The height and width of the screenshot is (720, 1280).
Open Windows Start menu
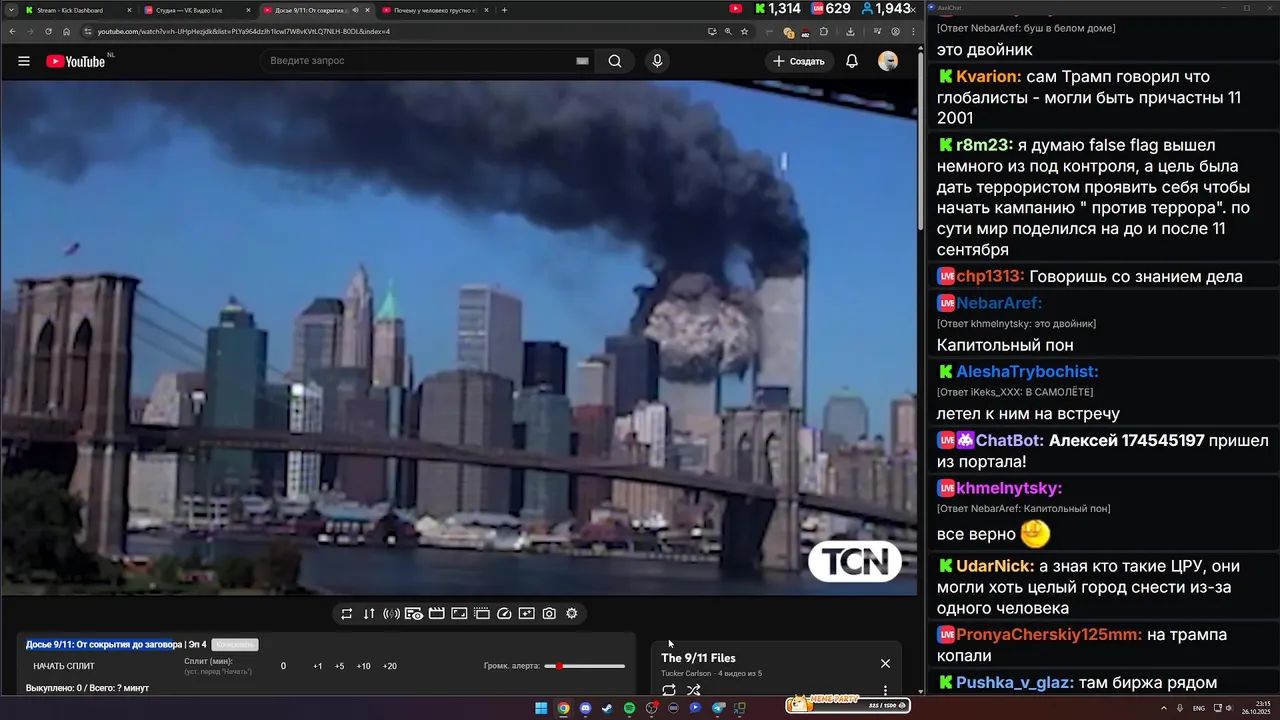click(x=541, y=708)
